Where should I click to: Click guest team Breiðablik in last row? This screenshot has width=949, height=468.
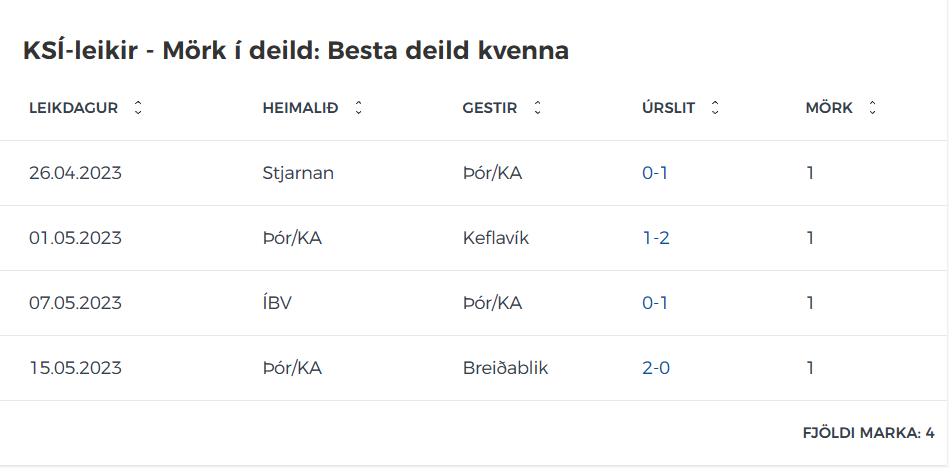point(505,368)
